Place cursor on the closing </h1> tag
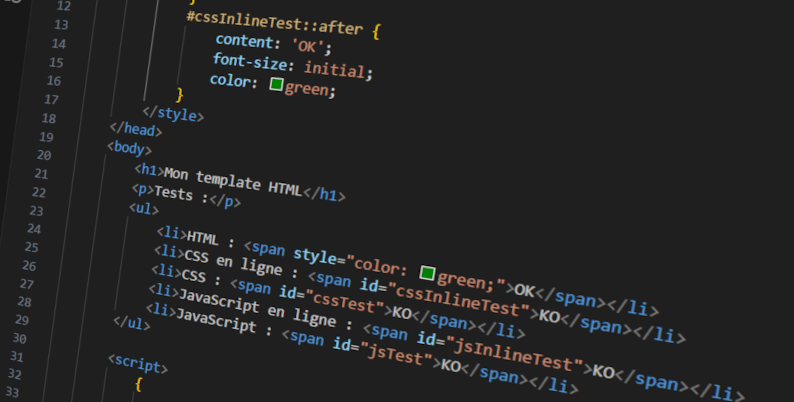Screen dimensions: 794x402 click(x=324, y=194)
